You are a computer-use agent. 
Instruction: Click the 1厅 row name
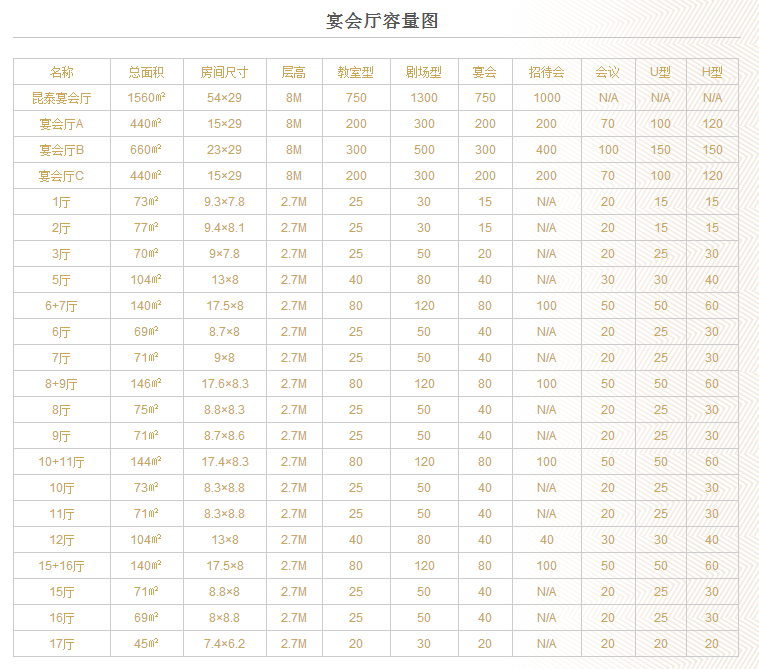61,202
